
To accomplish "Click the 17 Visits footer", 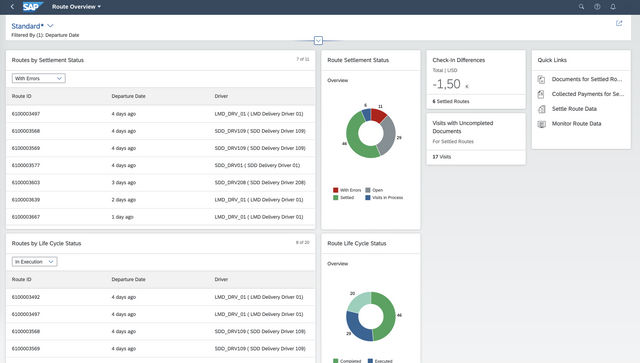I will pyautogui.click(x=476, y=157).
